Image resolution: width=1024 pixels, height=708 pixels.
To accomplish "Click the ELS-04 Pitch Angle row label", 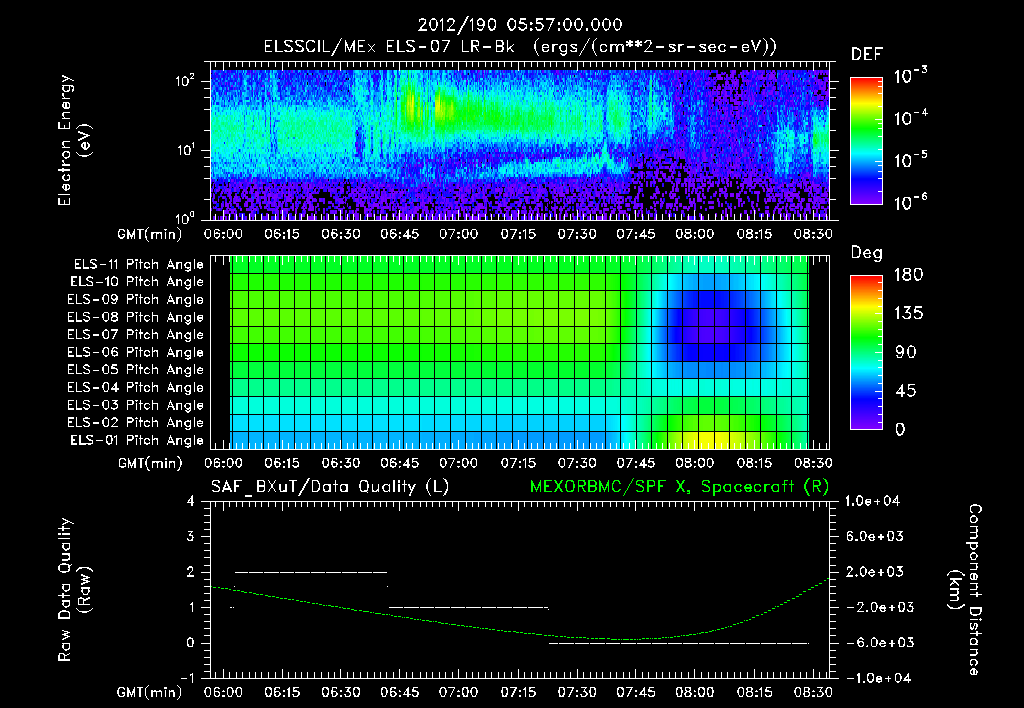I will [136, 387].
